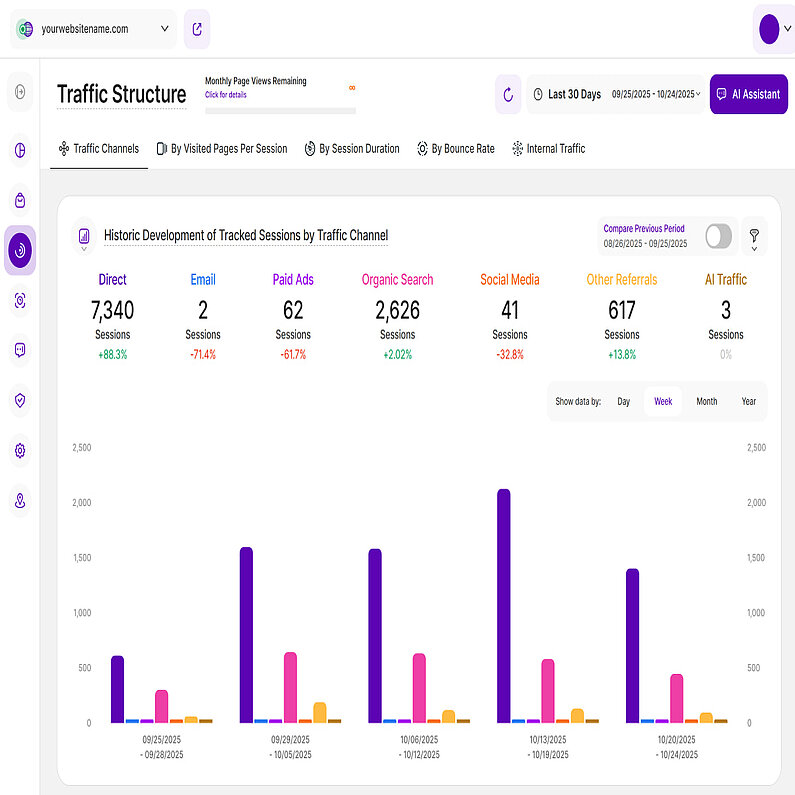Image resolution: width=795 pixels, height=795 pixels.
Task: Open the shopping bag sidebar icon
Action: [x=20, y=201]
